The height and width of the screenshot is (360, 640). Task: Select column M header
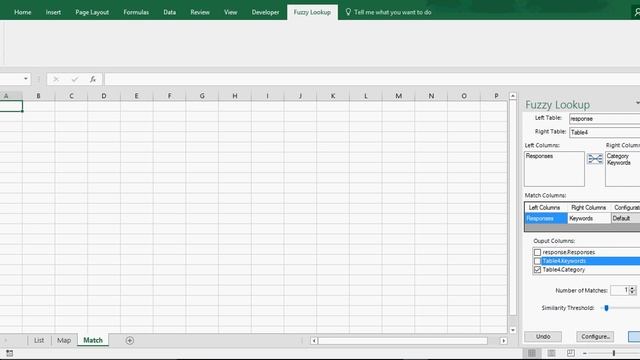point(398,96)
